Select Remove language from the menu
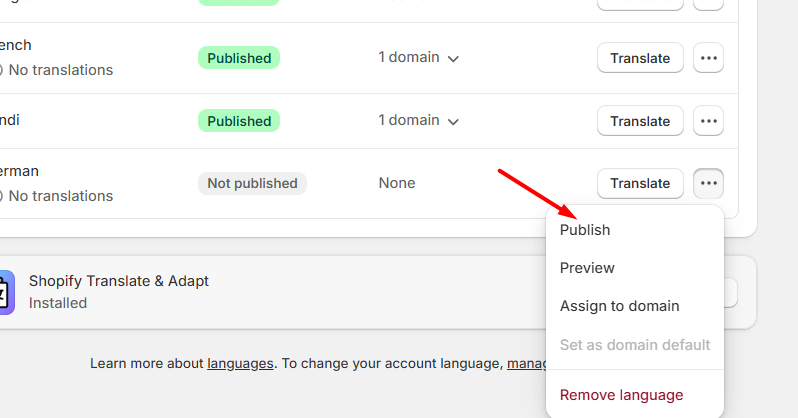This screenshot has width=798, height=418. pos(621,395)
